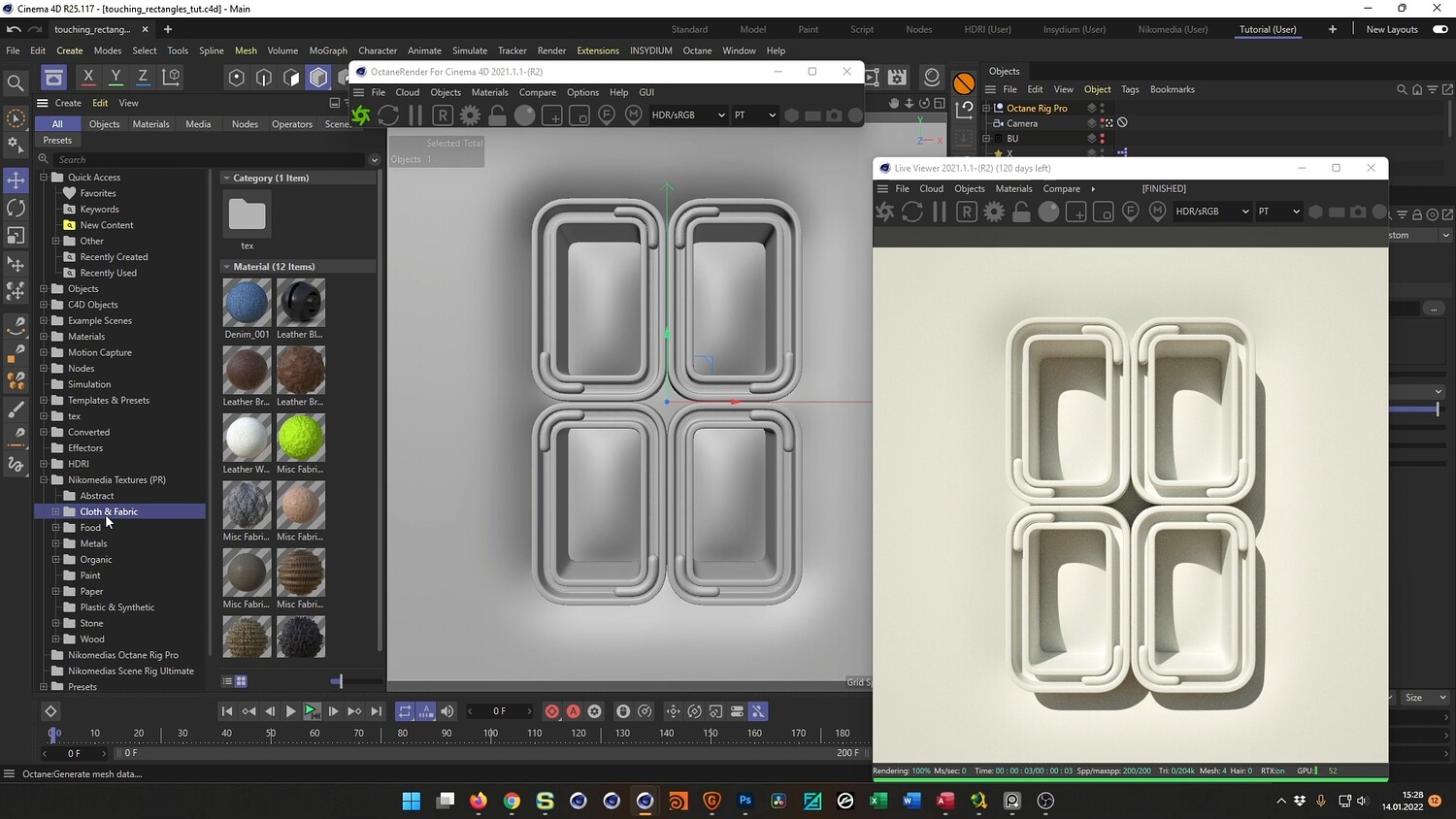Viewport: 1456px width, 819px height.
Task: Click the pause render icon in Live Viewer
Action: tap(939, 212)
